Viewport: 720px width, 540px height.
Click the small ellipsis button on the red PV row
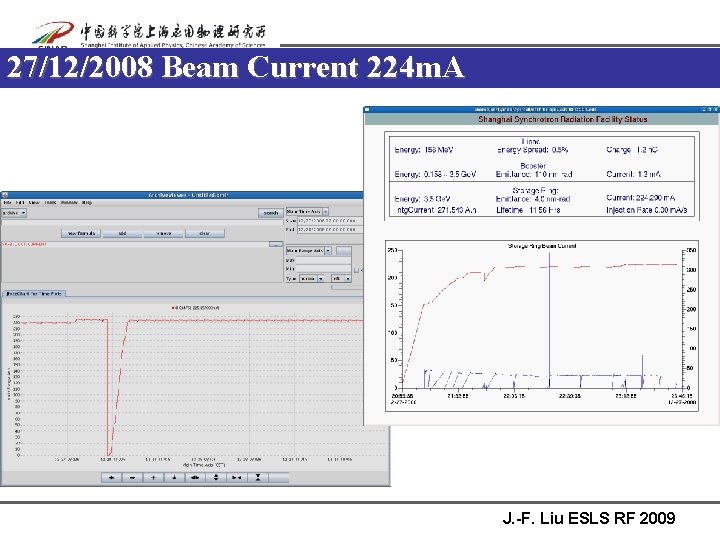[x=276, y=244]
